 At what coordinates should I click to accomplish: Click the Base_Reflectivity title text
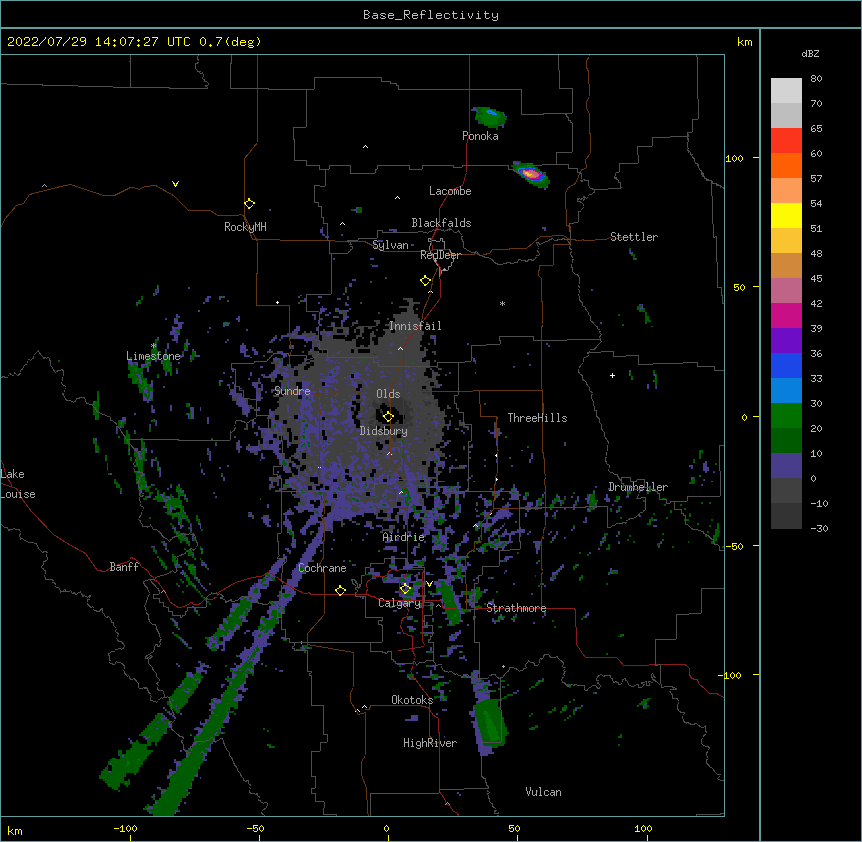point(431,15)
